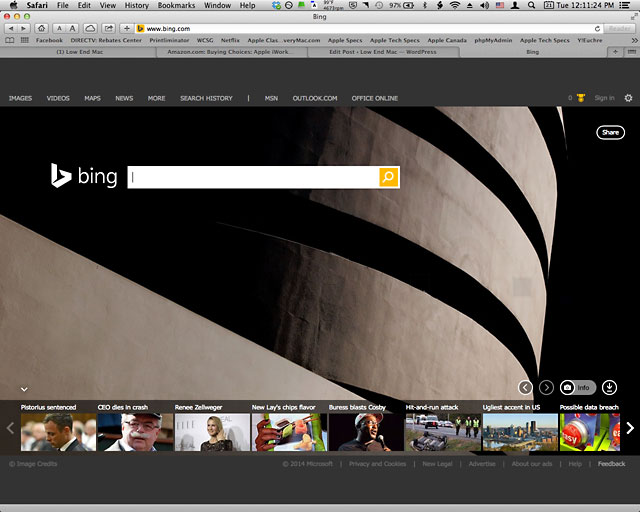Click the Sign in link

pyautogui.click(x=604, y=98)
